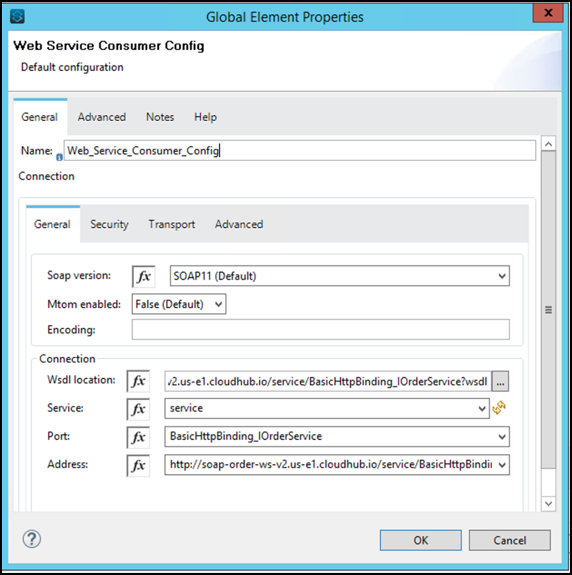Open the Address combo box
This screenshot has width=572, height=575.
(x=337, y=465)
